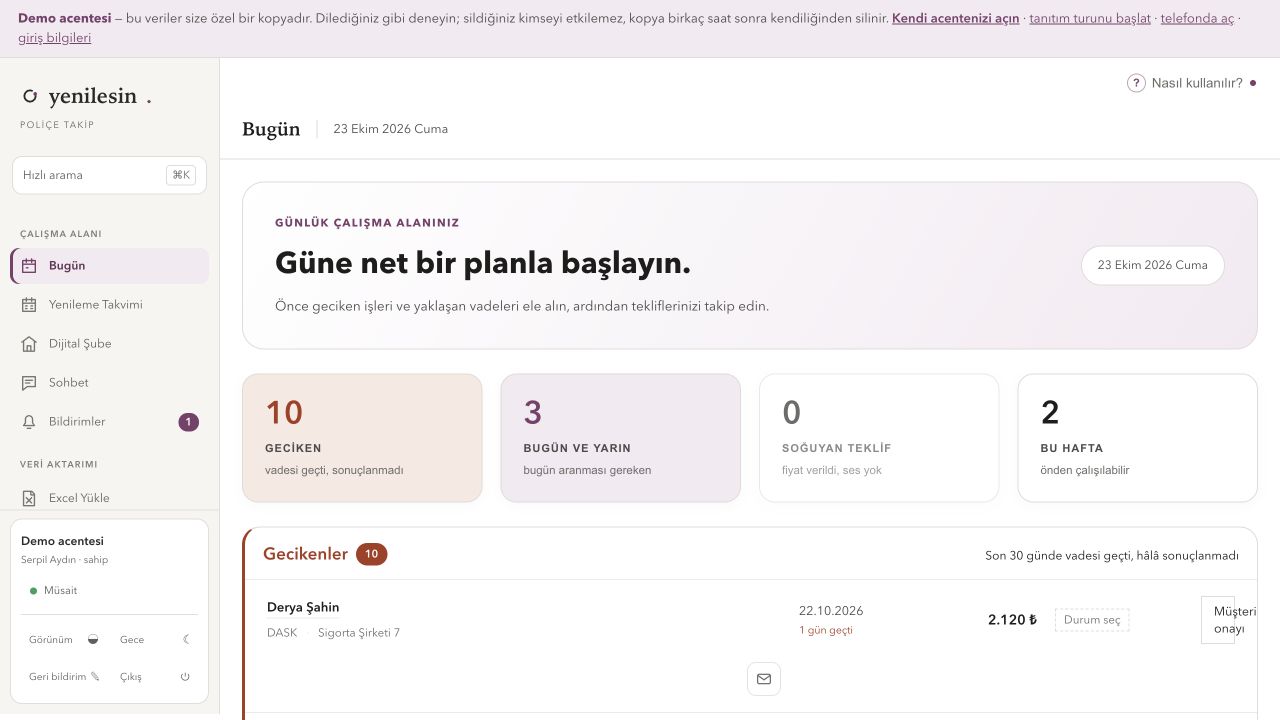Open the Nasıl kullanılır? help
Viewport: 1280px width, 720px height.
coord(1191,83)
